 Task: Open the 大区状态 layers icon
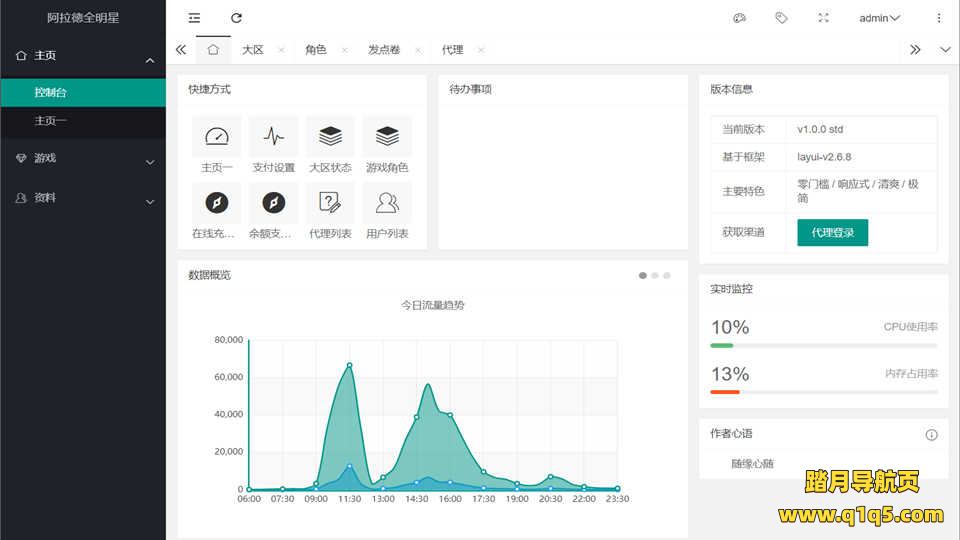[330, 137]
